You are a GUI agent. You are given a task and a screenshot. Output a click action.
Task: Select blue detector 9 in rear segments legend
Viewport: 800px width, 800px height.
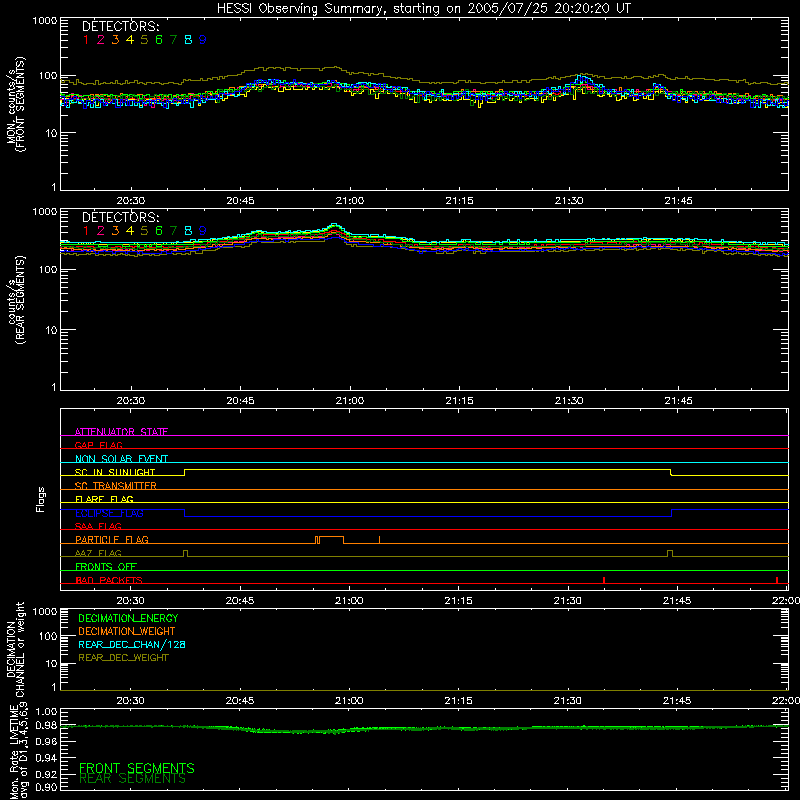(203, 231)
